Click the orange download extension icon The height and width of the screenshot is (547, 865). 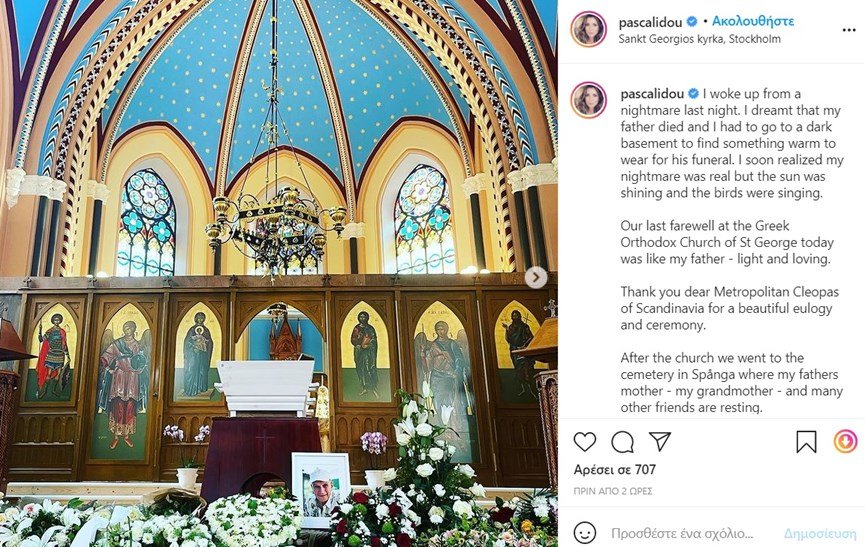(845, 441)
